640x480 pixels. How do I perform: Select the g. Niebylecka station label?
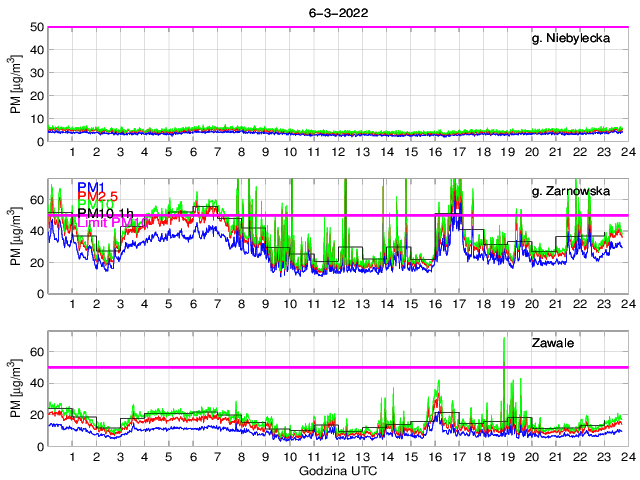tap(576, 39)
